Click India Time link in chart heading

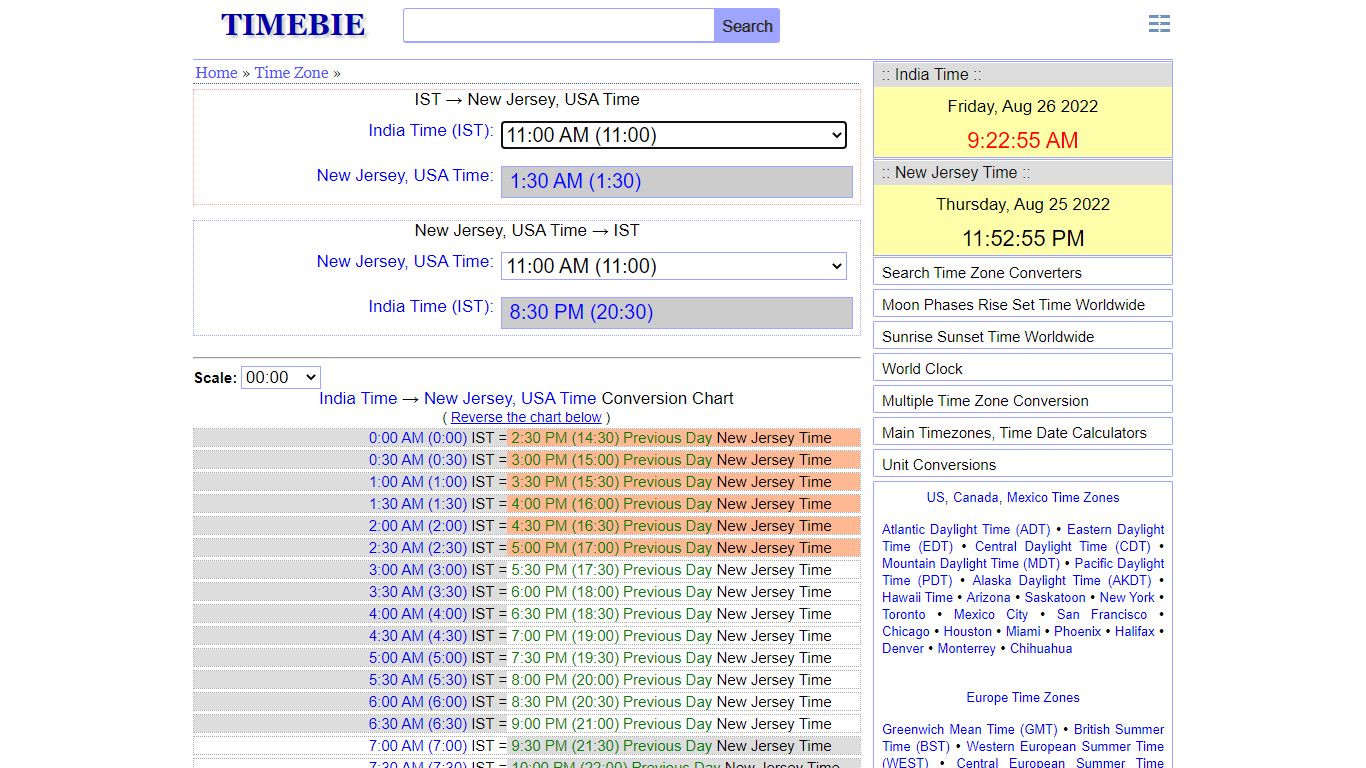[358, 398]
